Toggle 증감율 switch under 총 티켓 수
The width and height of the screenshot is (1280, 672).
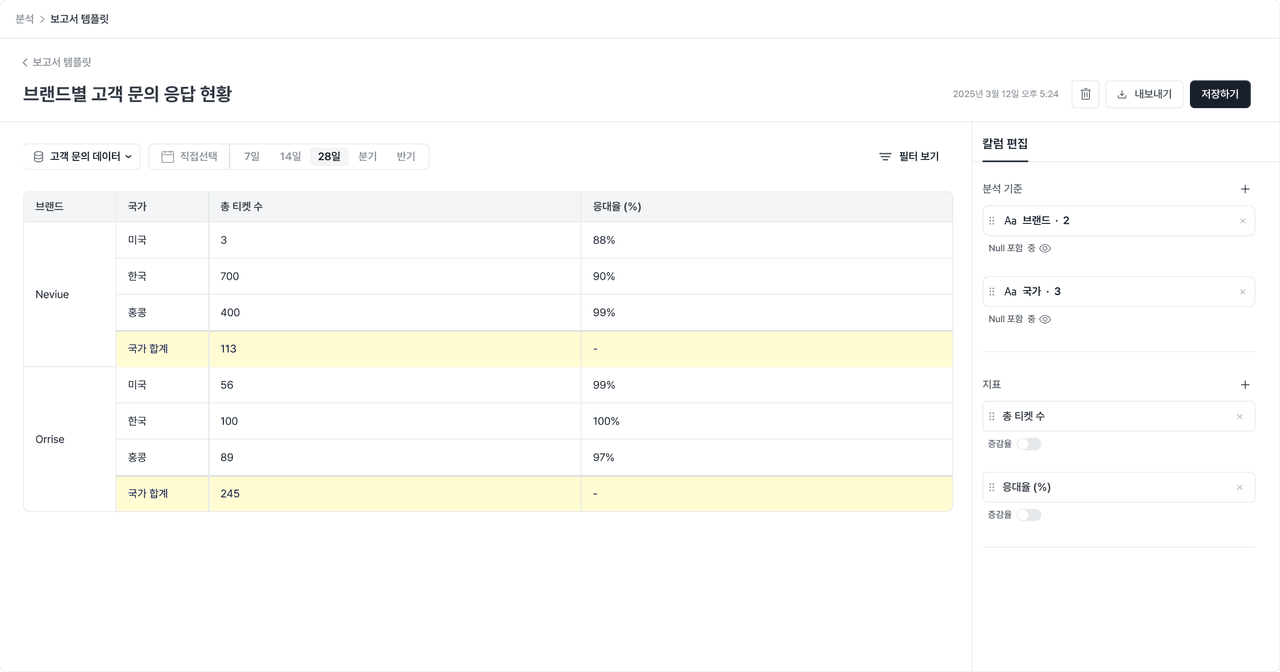coord(1029,444)
